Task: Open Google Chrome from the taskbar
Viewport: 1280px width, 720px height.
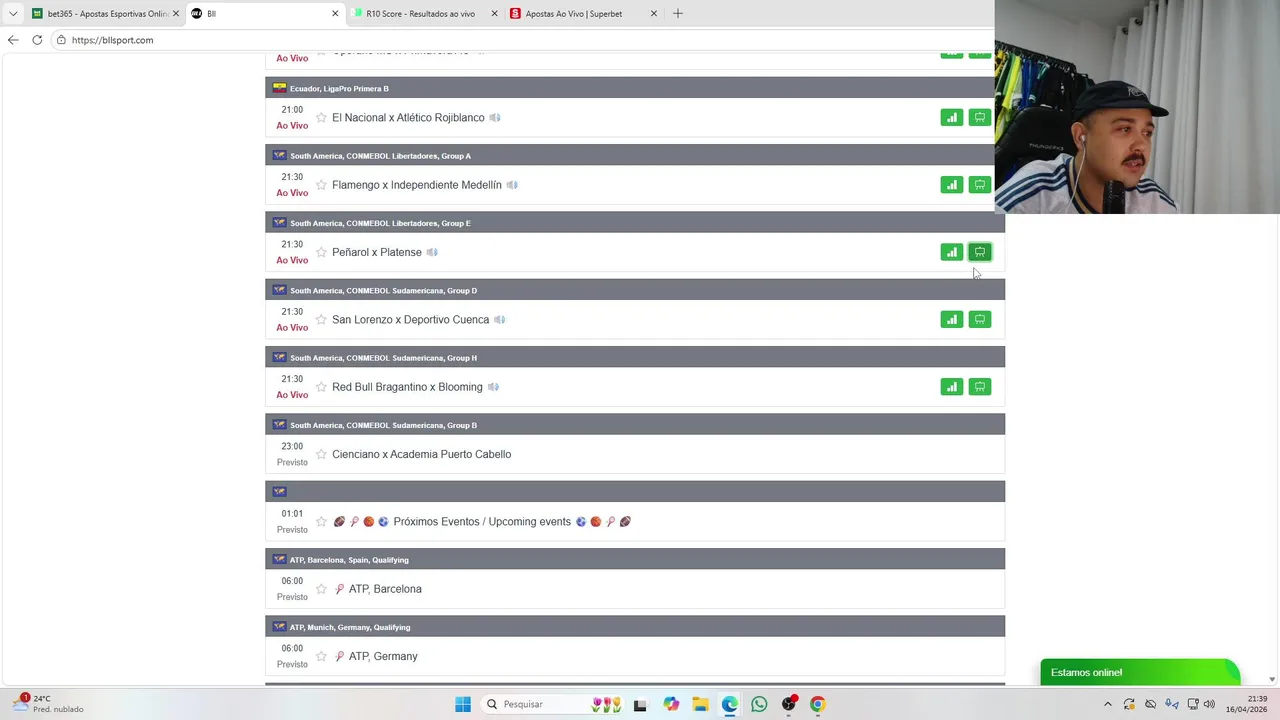Action: [817, 704]
